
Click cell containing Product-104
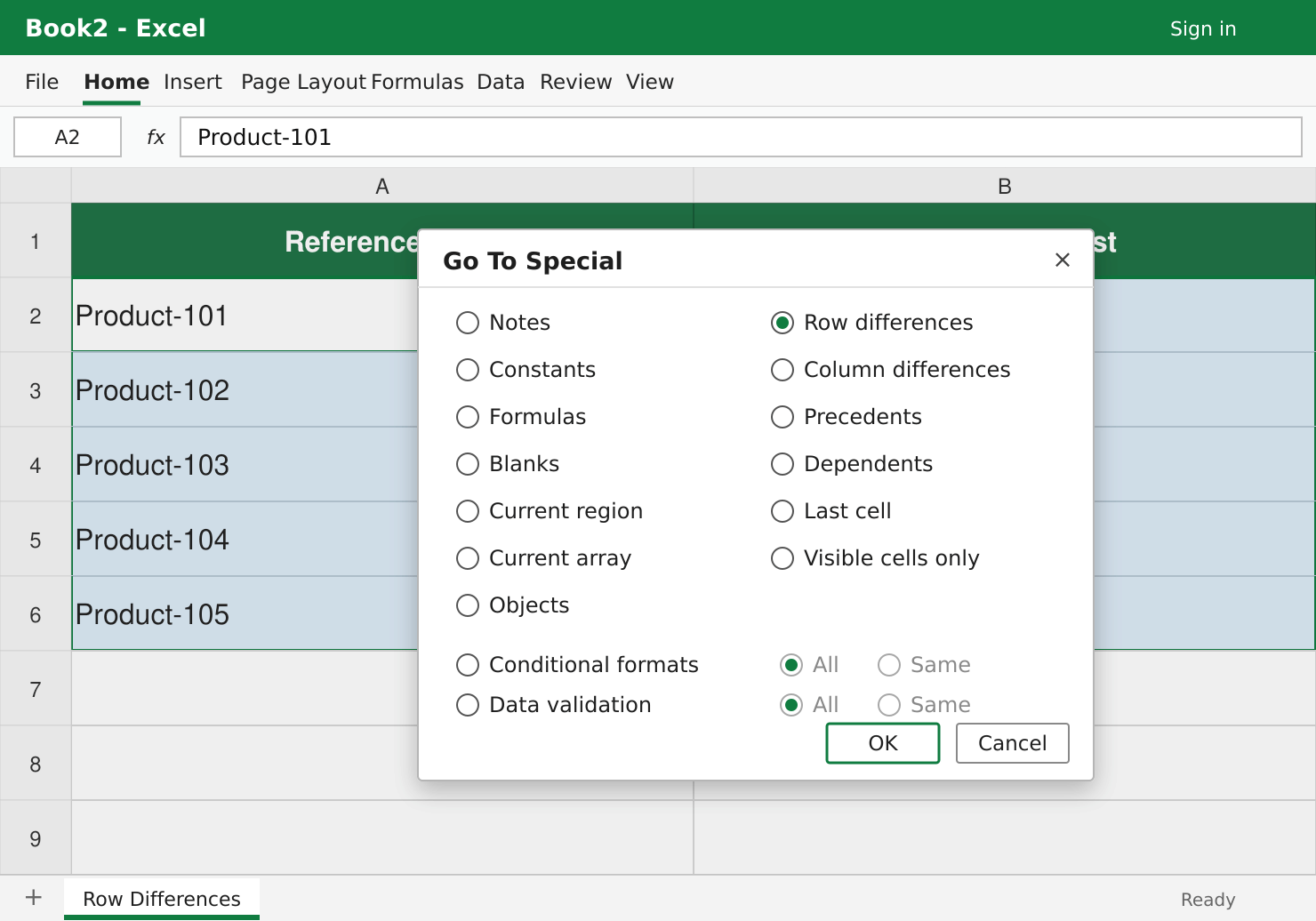coord(245,540)
